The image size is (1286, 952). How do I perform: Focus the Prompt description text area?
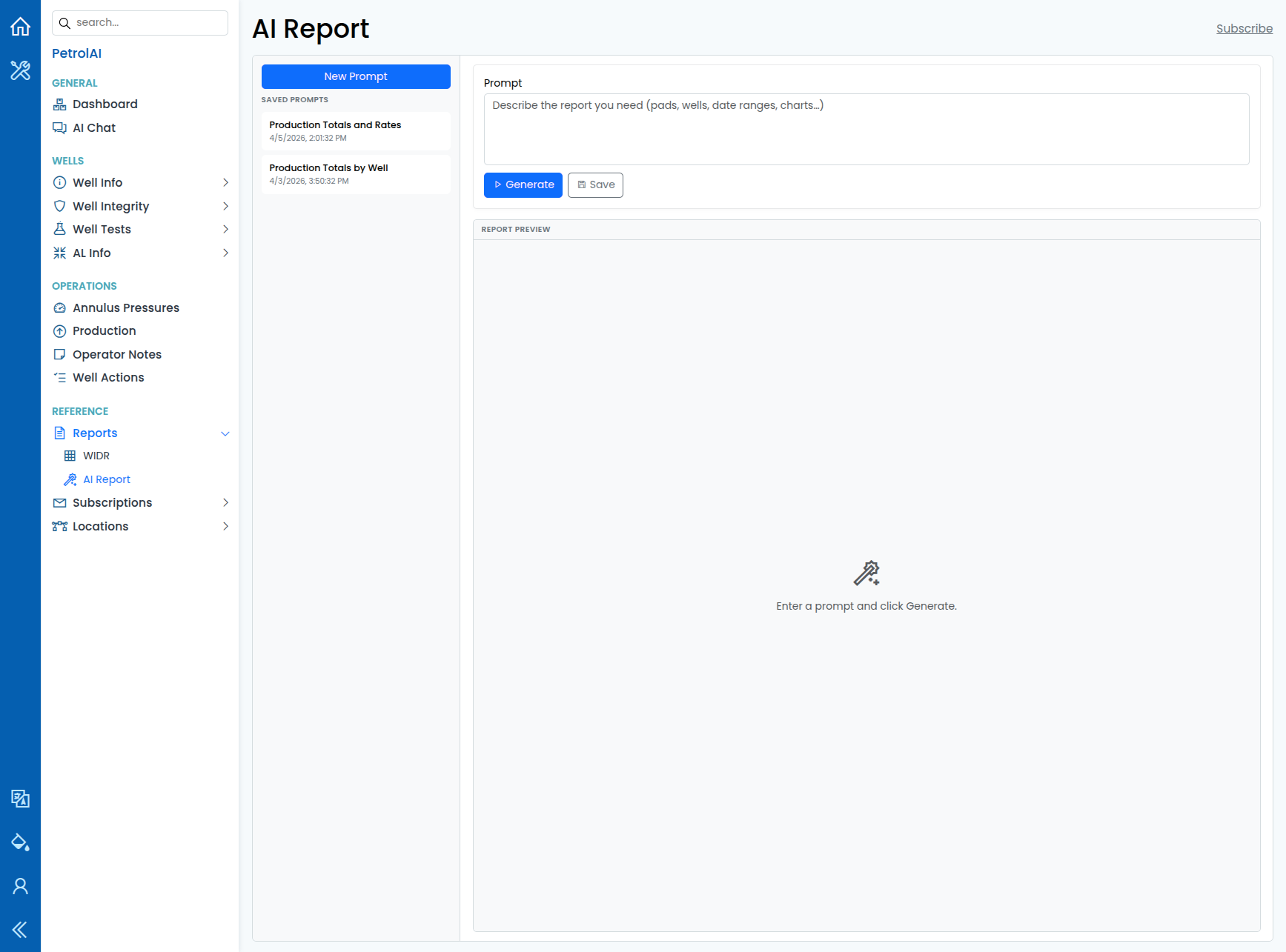tap(866, 130)
